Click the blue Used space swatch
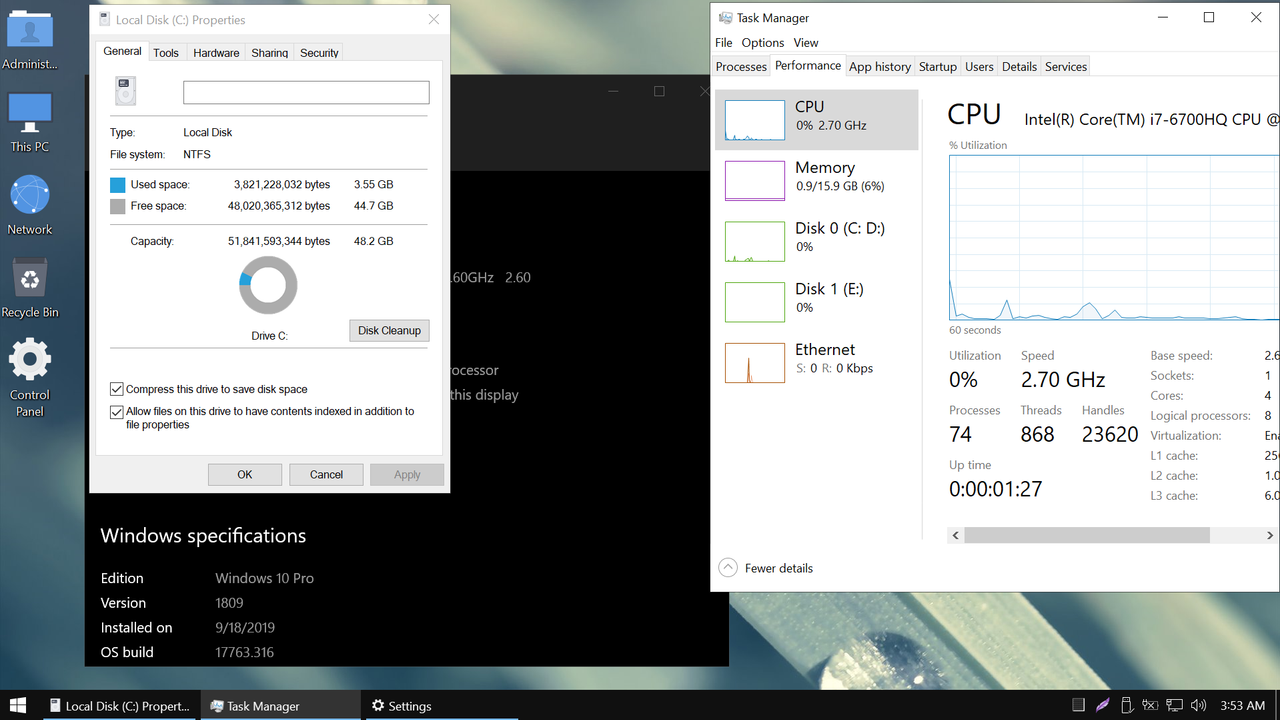 (x=118, y=185)
